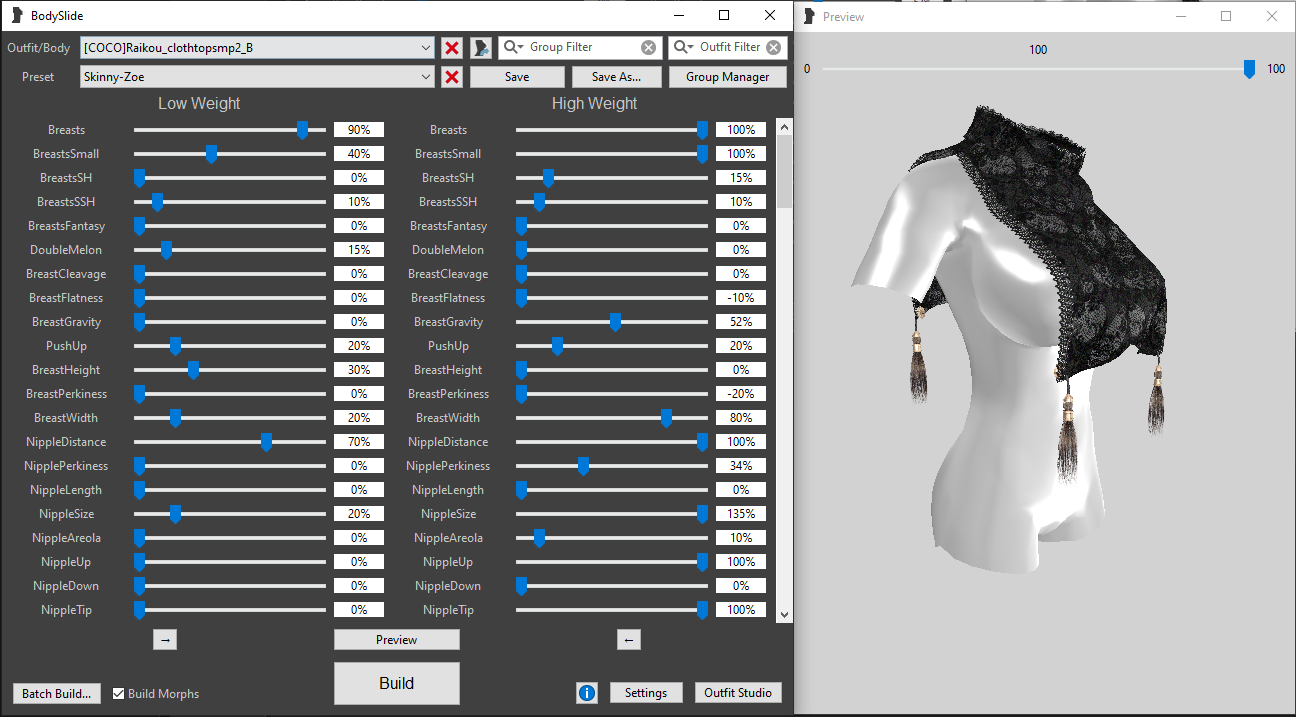The image size is (1296, 717).
Task: Click the High Weight BreastWidth slider
Action: tap(612, 418)
